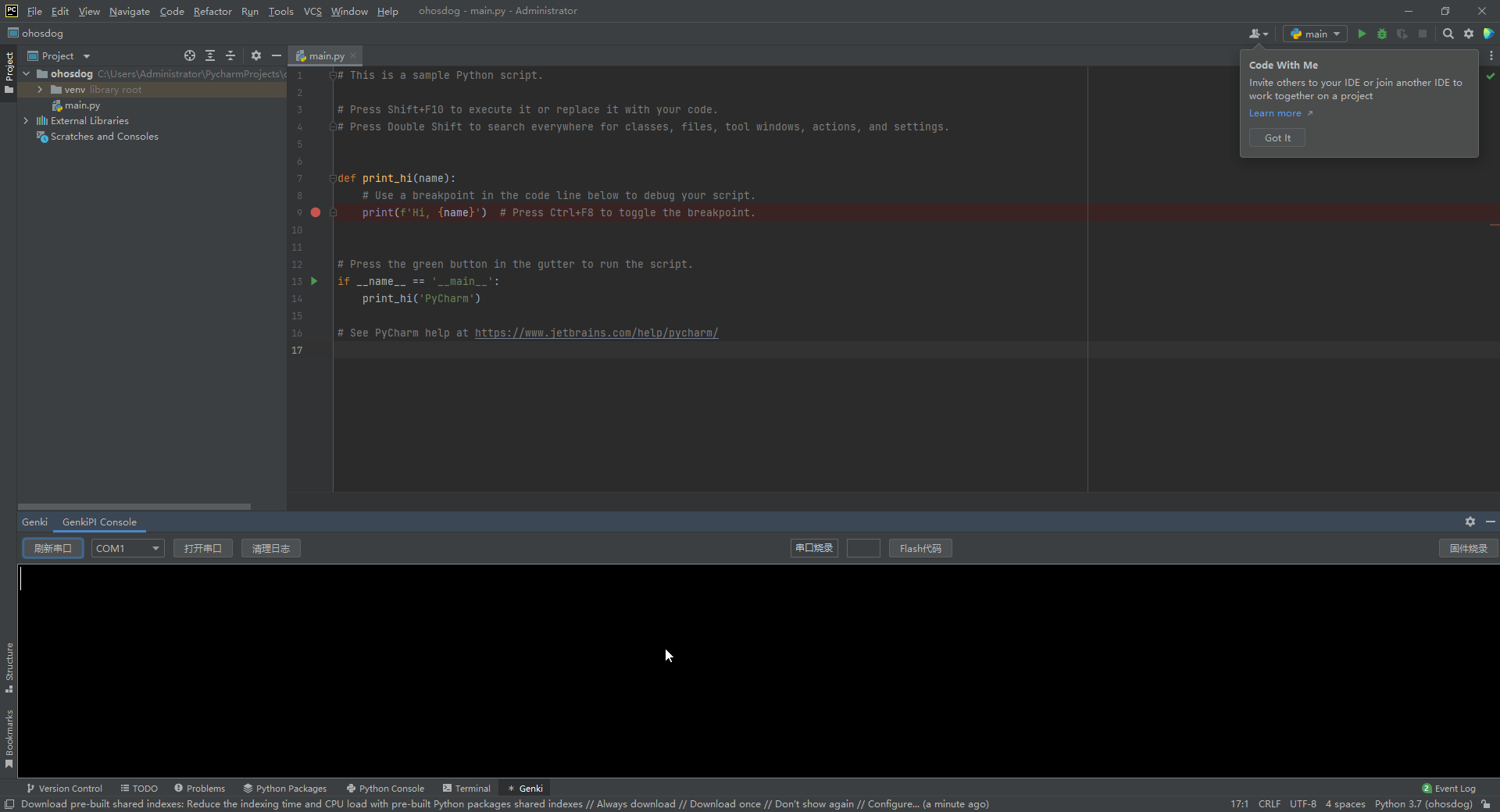
Task: Run script from gutter arrow on line 13
Action: (314, 281)
